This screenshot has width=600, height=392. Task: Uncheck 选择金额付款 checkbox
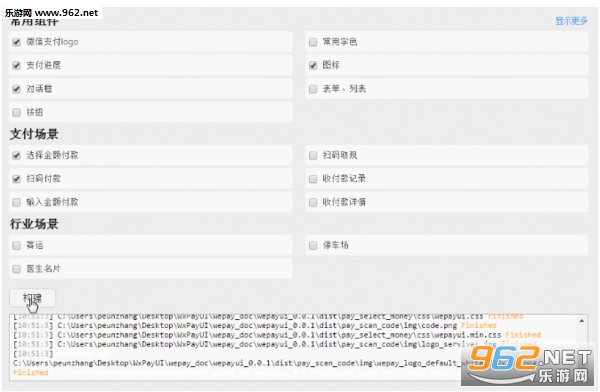[16, 155]
